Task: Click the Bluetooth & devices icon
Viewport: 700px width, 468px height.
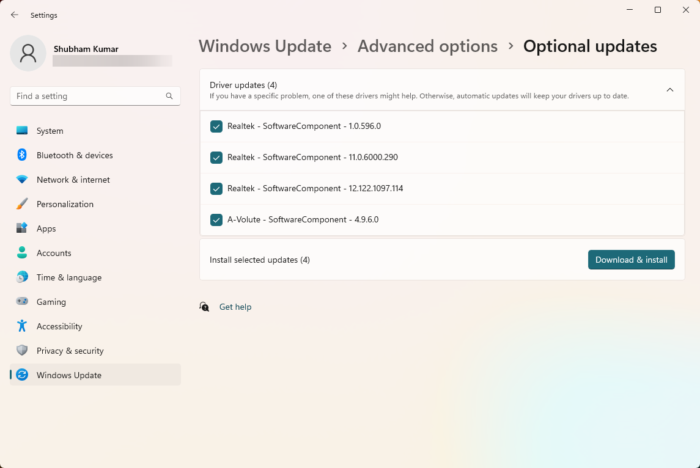Action: [x=22, y=155]
